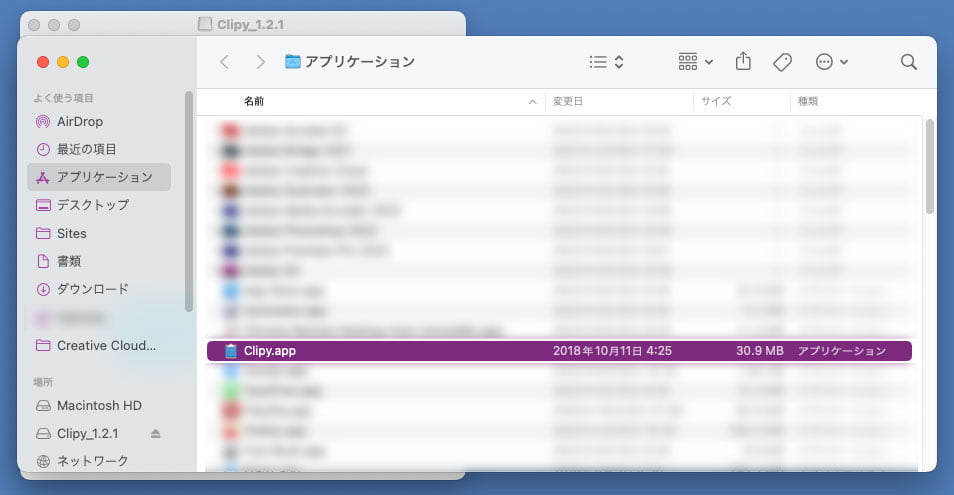
Task: Select Macintosh HD in sidebar
Action: click(x=99, y=406)
